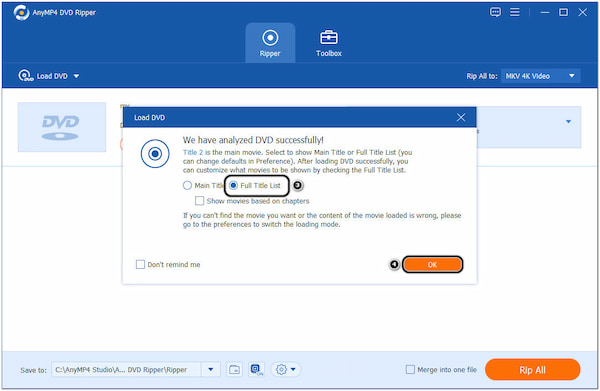The height and width of the screenshot is (391, 600).
Task: Click the Ripper disc icon
Action: tap(270, 37)
